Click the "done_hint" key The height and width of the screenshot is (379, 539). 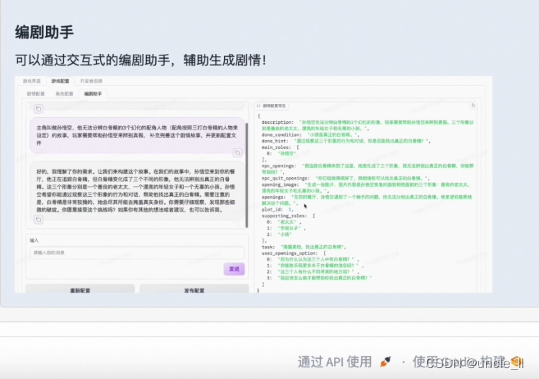(275, 141)
